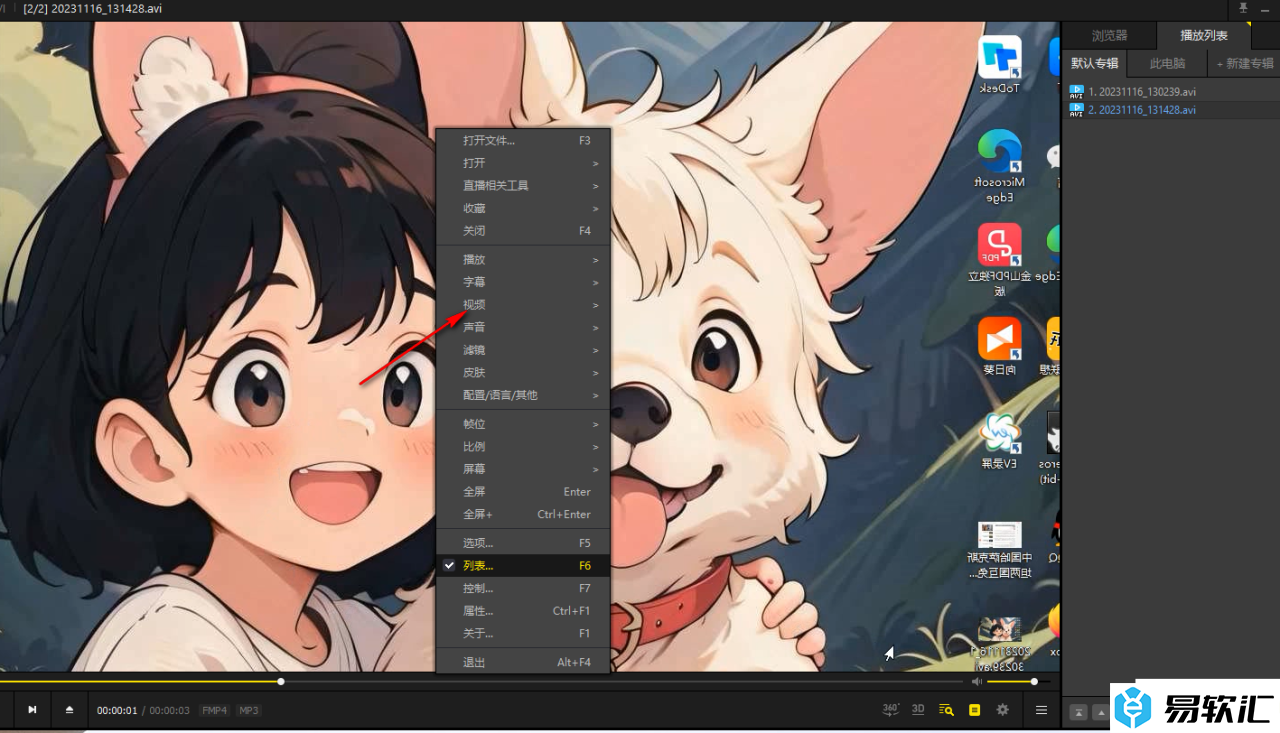The image size is (1280, 733).
Task: Open the playlist search icon
Action: (946, 710)
